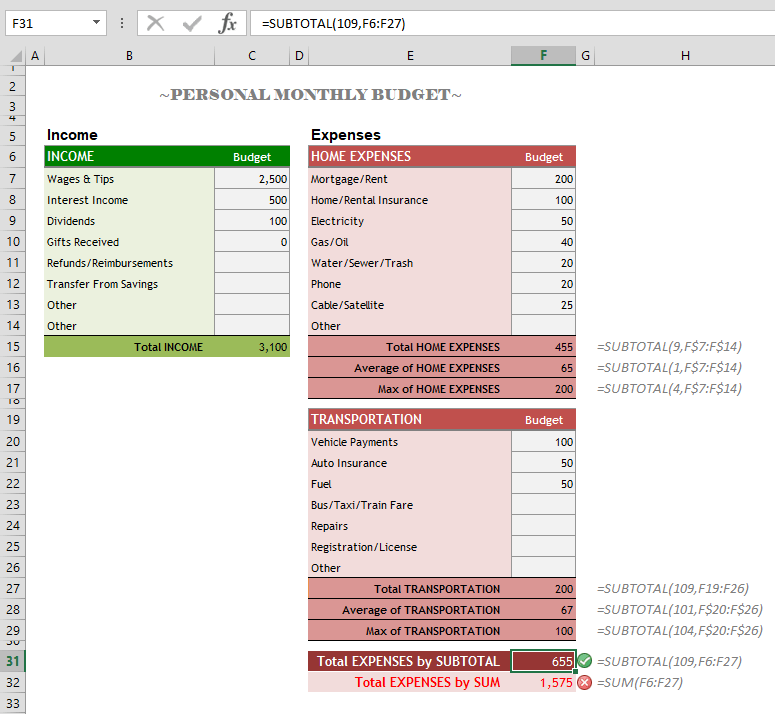Click the Total EXPENSES by SUM label
Image resolution: width=775 pixels, height=714 pixels.
pyautogui.click(x=428, y=682)
